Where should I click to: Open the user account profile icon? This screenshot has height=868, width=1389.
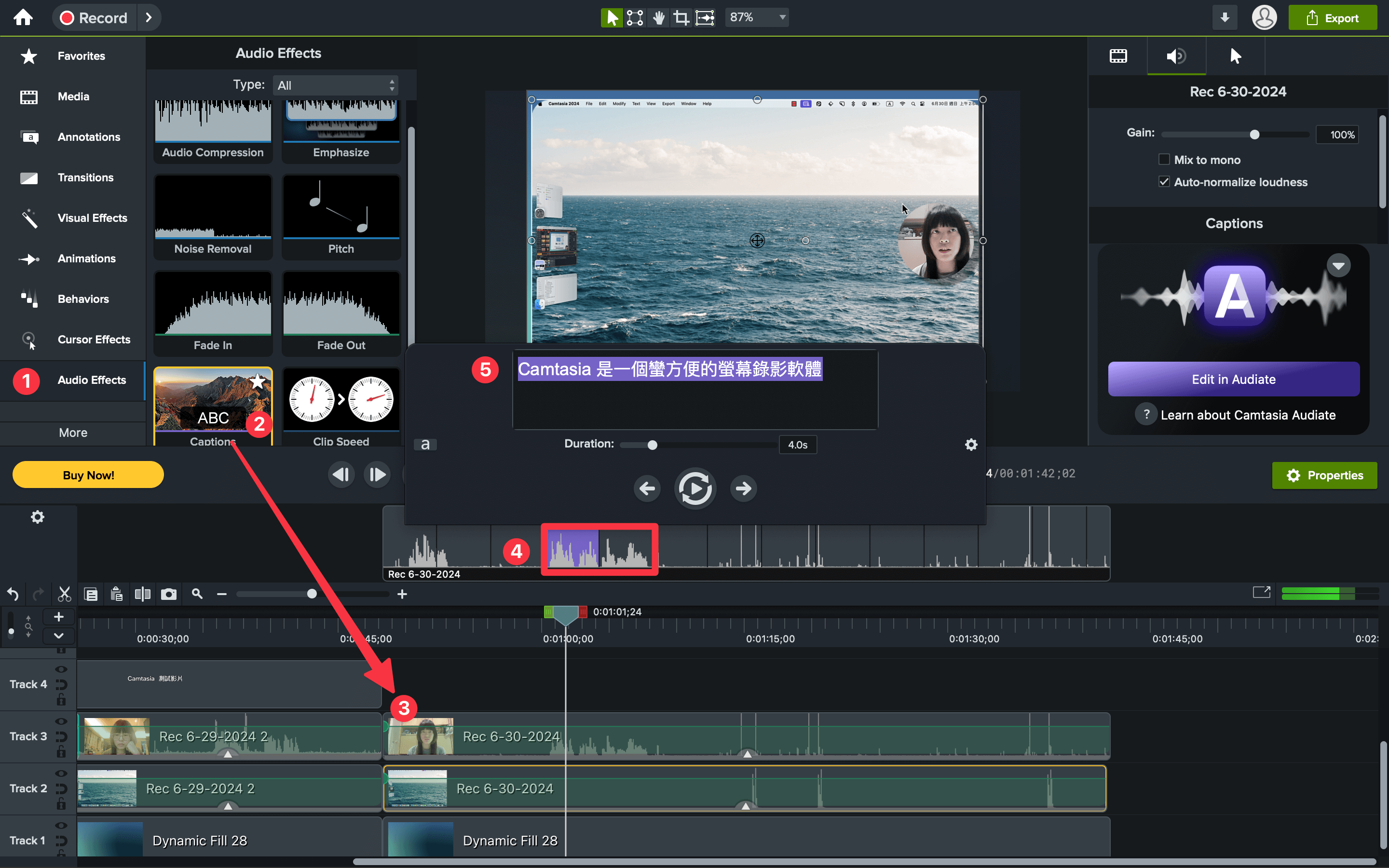tap(1264, 17)
